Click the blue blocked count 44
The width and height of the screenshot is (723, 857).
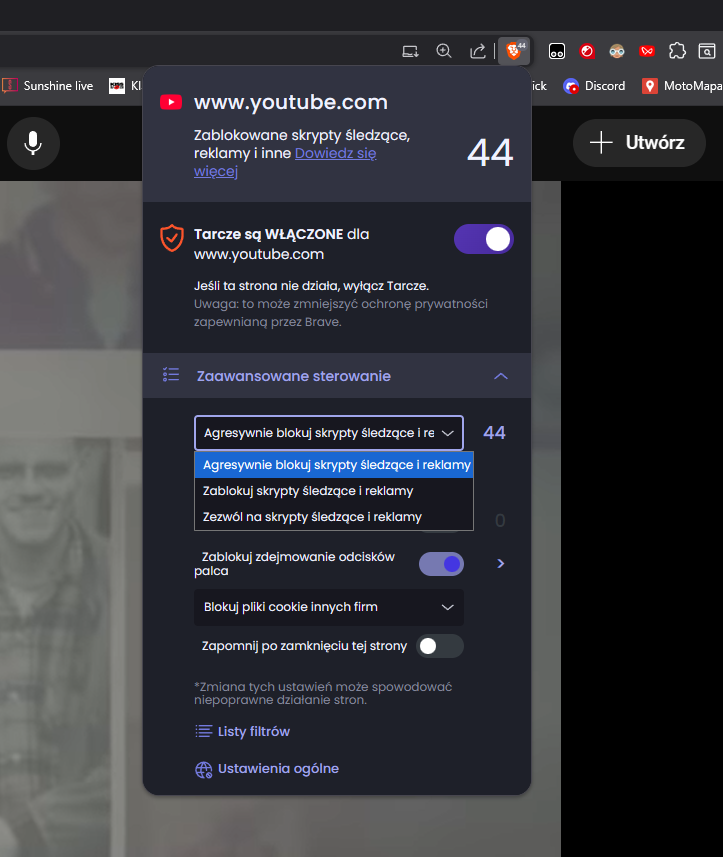point(494,433)
